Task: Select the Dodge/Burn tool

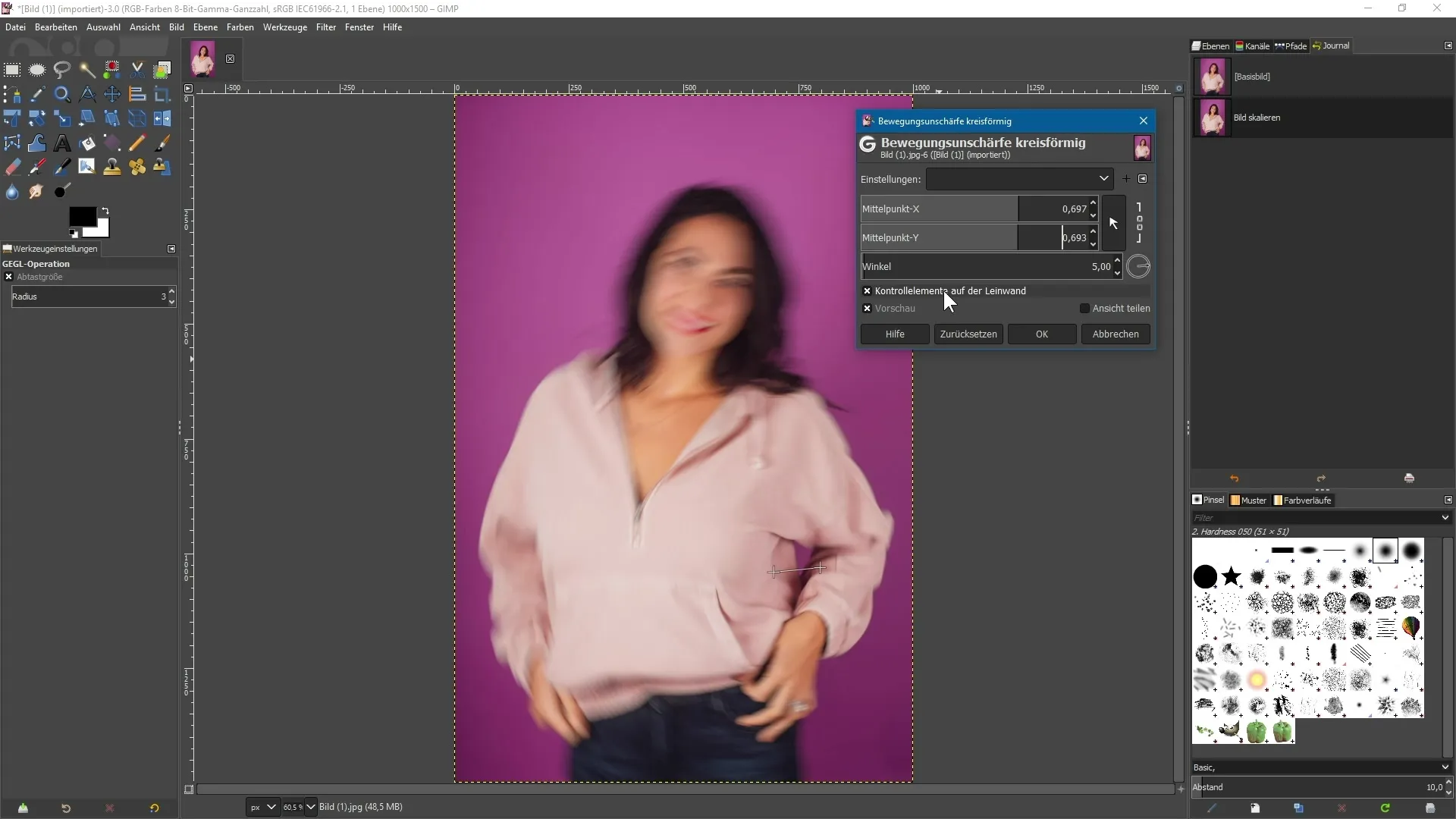Action: click(62, 192)
